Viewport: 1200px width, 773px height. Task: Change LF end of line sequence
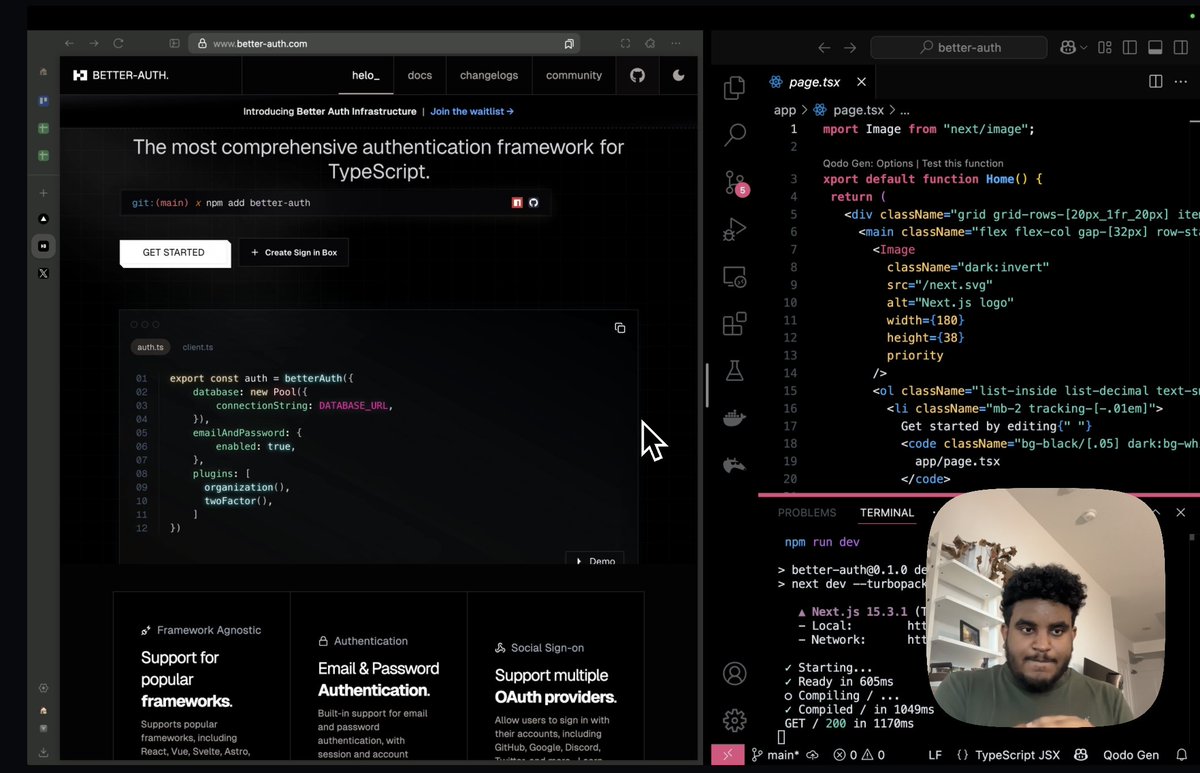click(935, 755)
